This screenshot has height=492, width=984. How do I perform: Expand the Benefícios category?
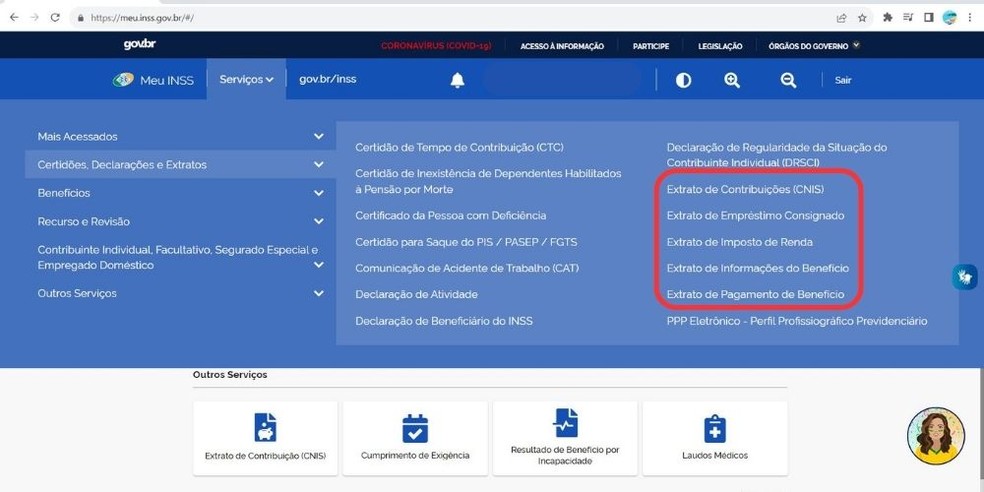click(x=181, y=193)
